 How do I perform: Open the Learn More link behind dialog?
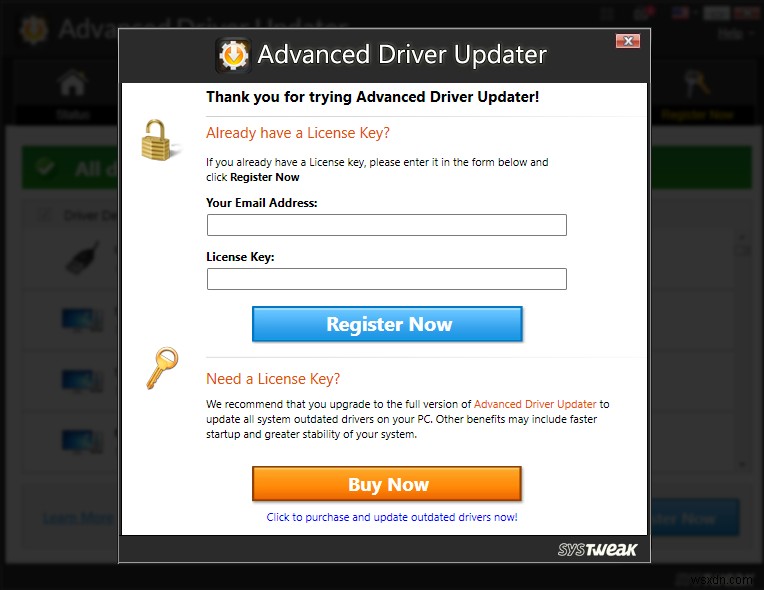click(x=78, y=518)
